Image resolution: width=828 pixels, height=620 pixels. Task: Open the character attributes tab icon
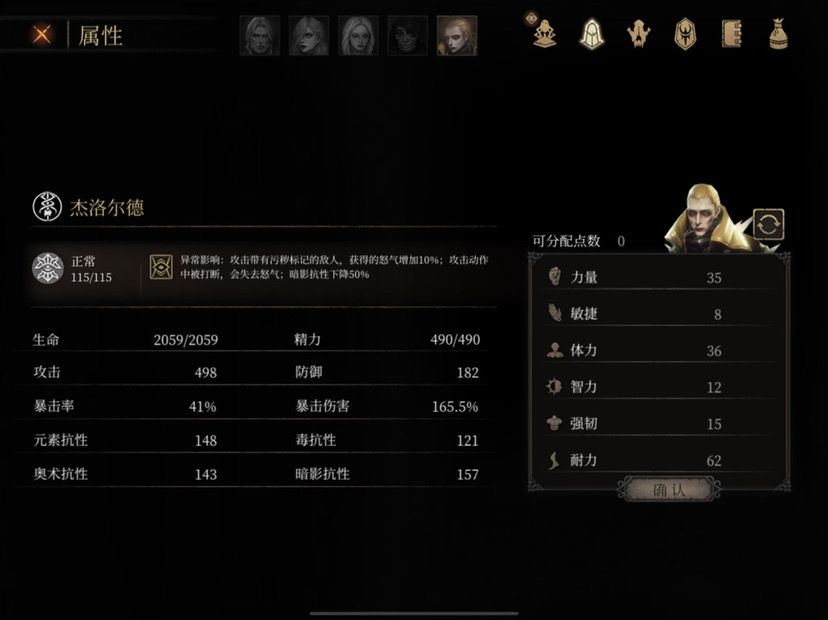coord(544,34)
